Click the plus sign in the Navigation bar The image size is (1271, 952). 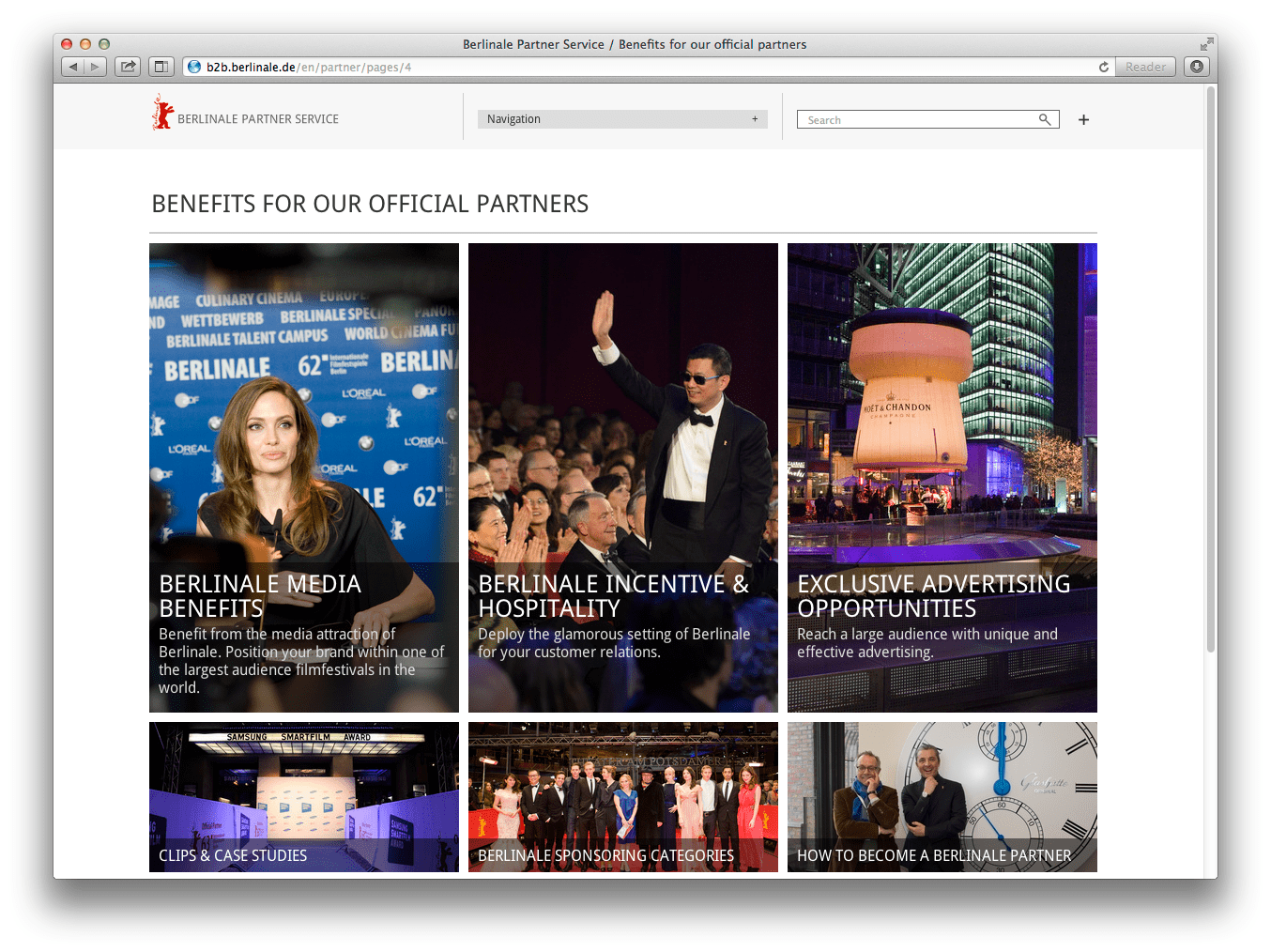755,119
